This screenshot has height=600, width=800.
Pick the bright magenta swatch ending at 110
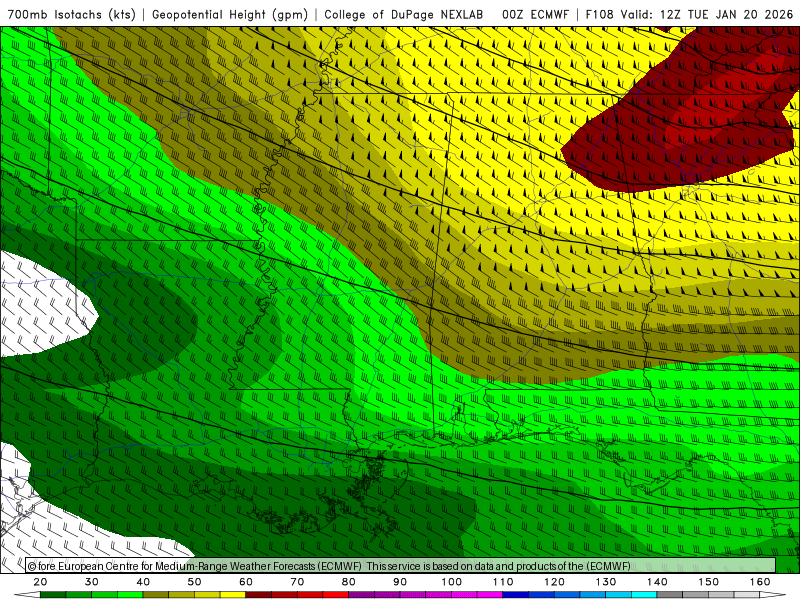(x=490, y=595)
